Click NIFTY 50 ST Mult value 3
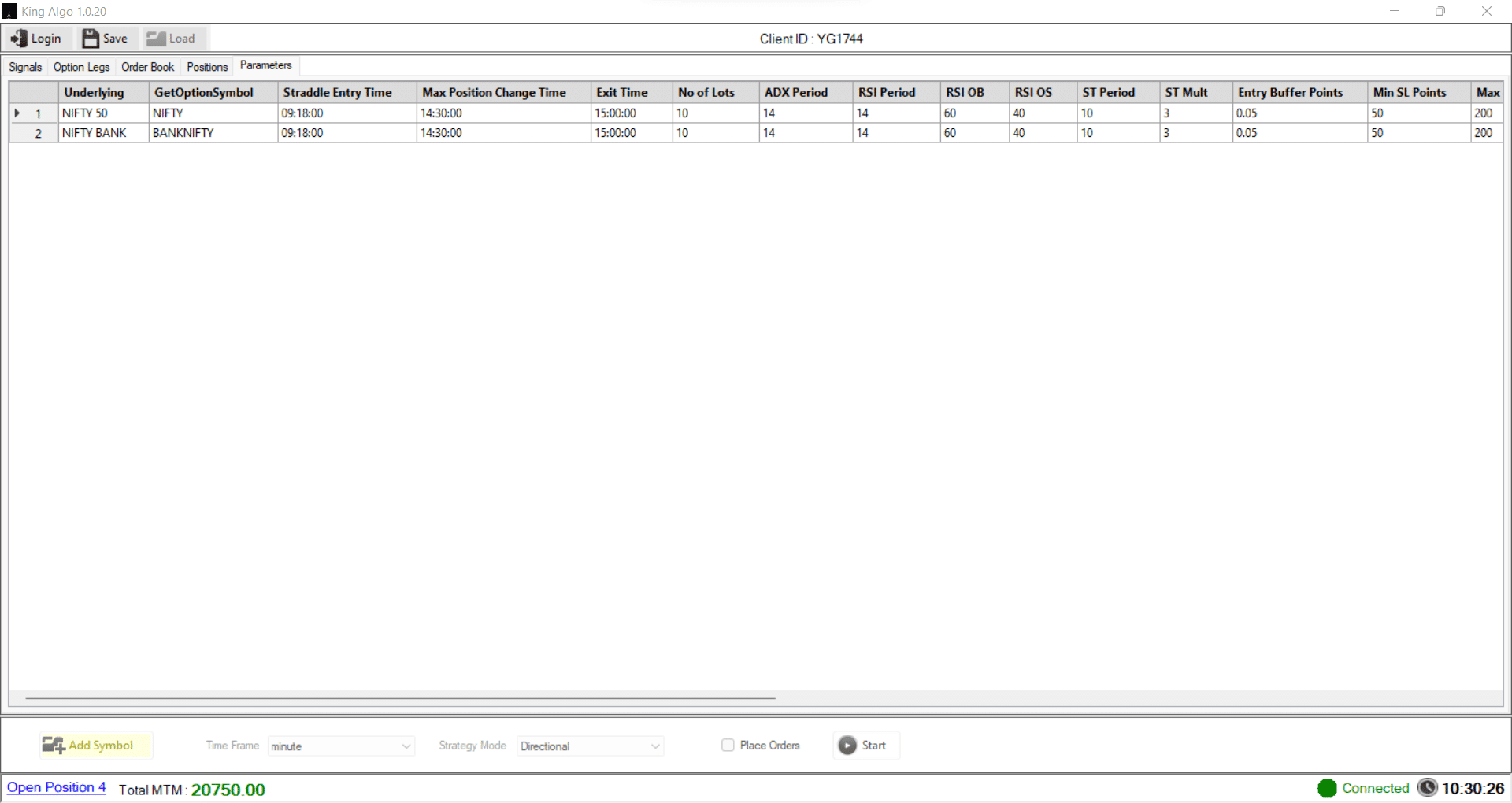The image size is (1512, 803). pos(1196,113)
